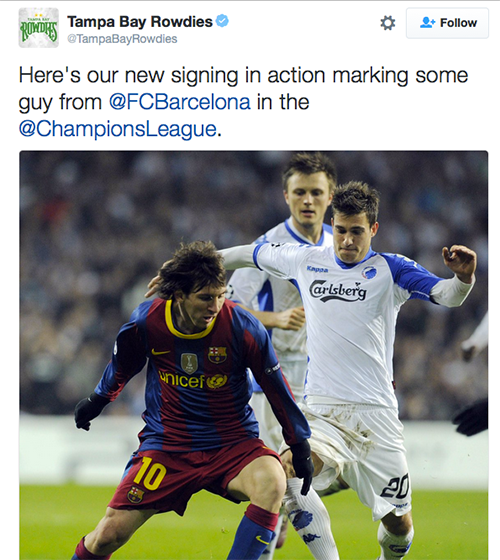500x560 pixels.
Task: Click the Follow button
Action: click(x=447, y=23)
